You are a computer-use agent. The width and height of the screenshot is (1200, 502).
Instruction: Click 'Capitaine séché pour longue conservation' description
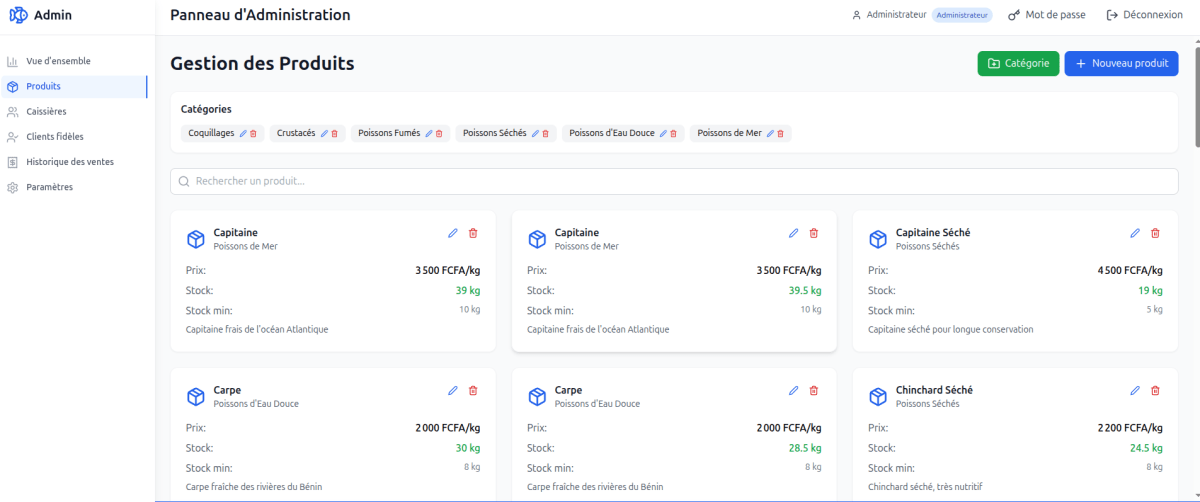click(x=951, y=329)
